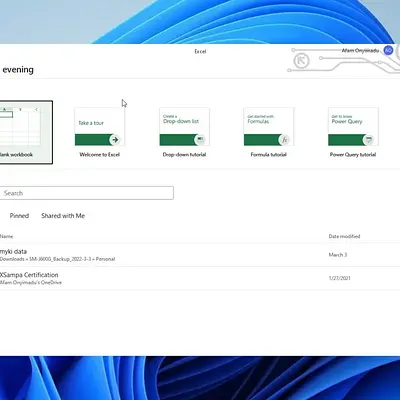The width and height of the screenshot is (400, 400).
Task: Click the 1/27/2021 modified date
Action: pyautogui.click(x=339, y=278)
